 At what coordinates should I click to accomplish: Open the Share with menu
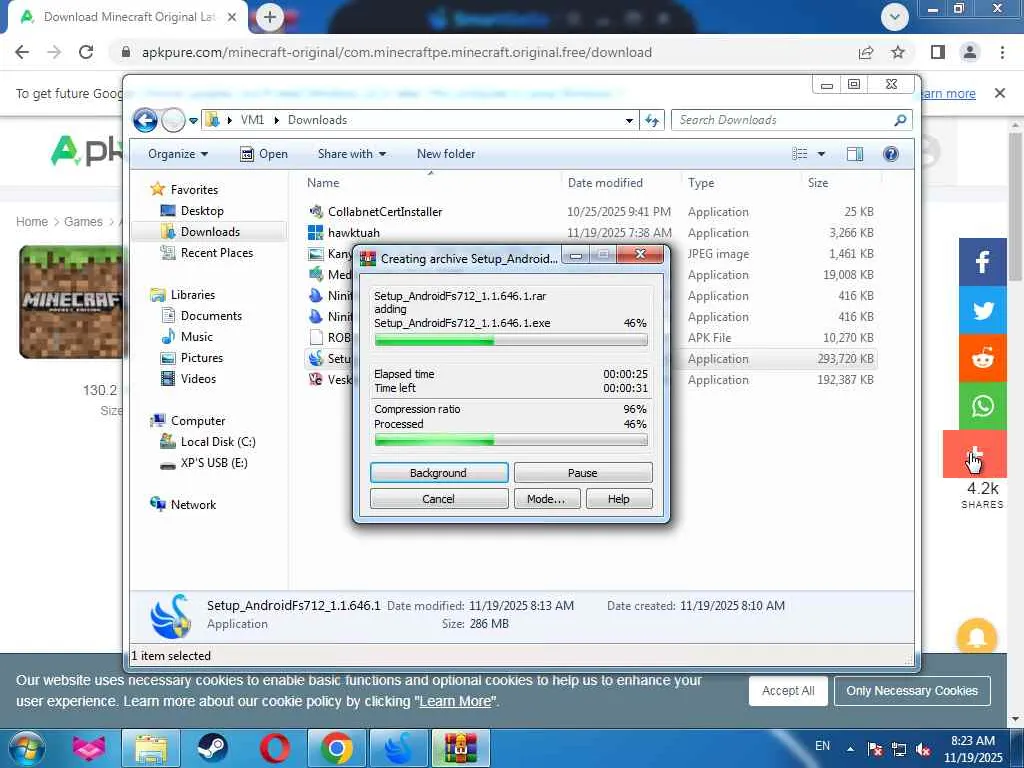tap(351, 154)
